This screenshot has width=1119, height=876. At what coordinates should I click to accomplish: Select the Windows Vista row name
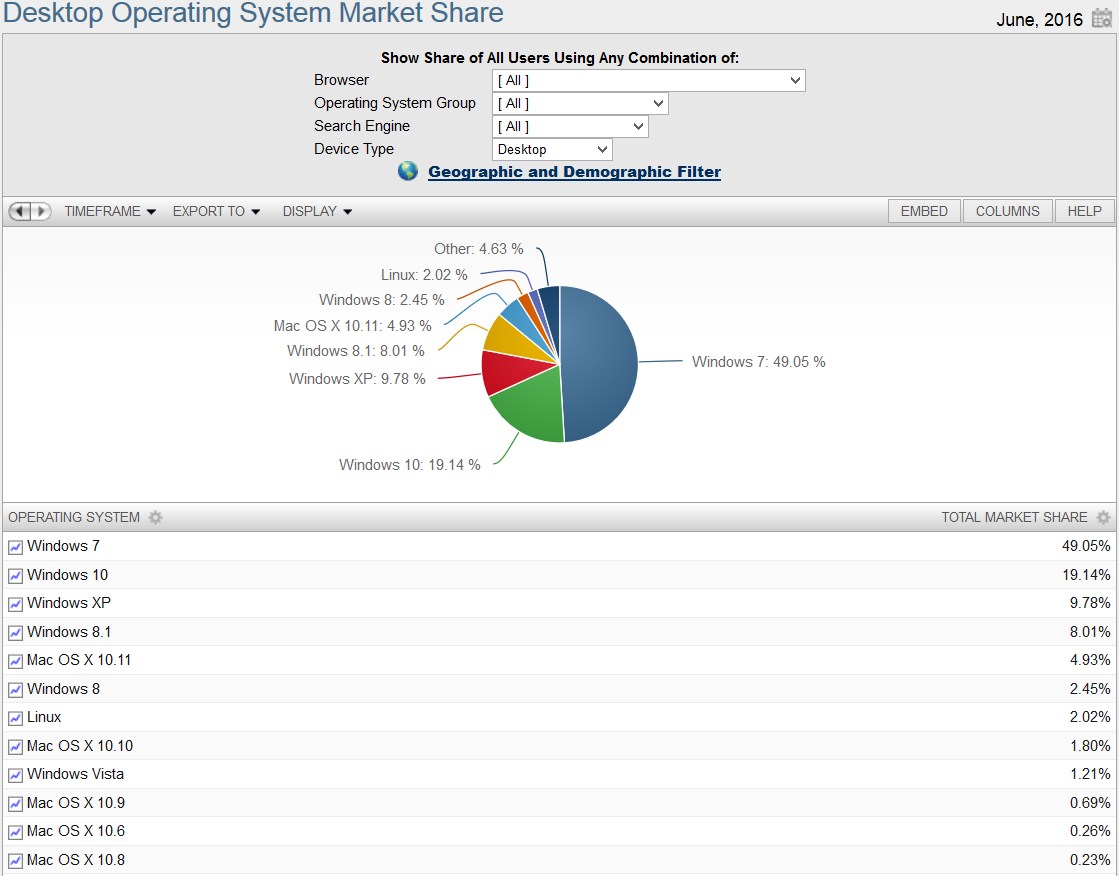76,775
